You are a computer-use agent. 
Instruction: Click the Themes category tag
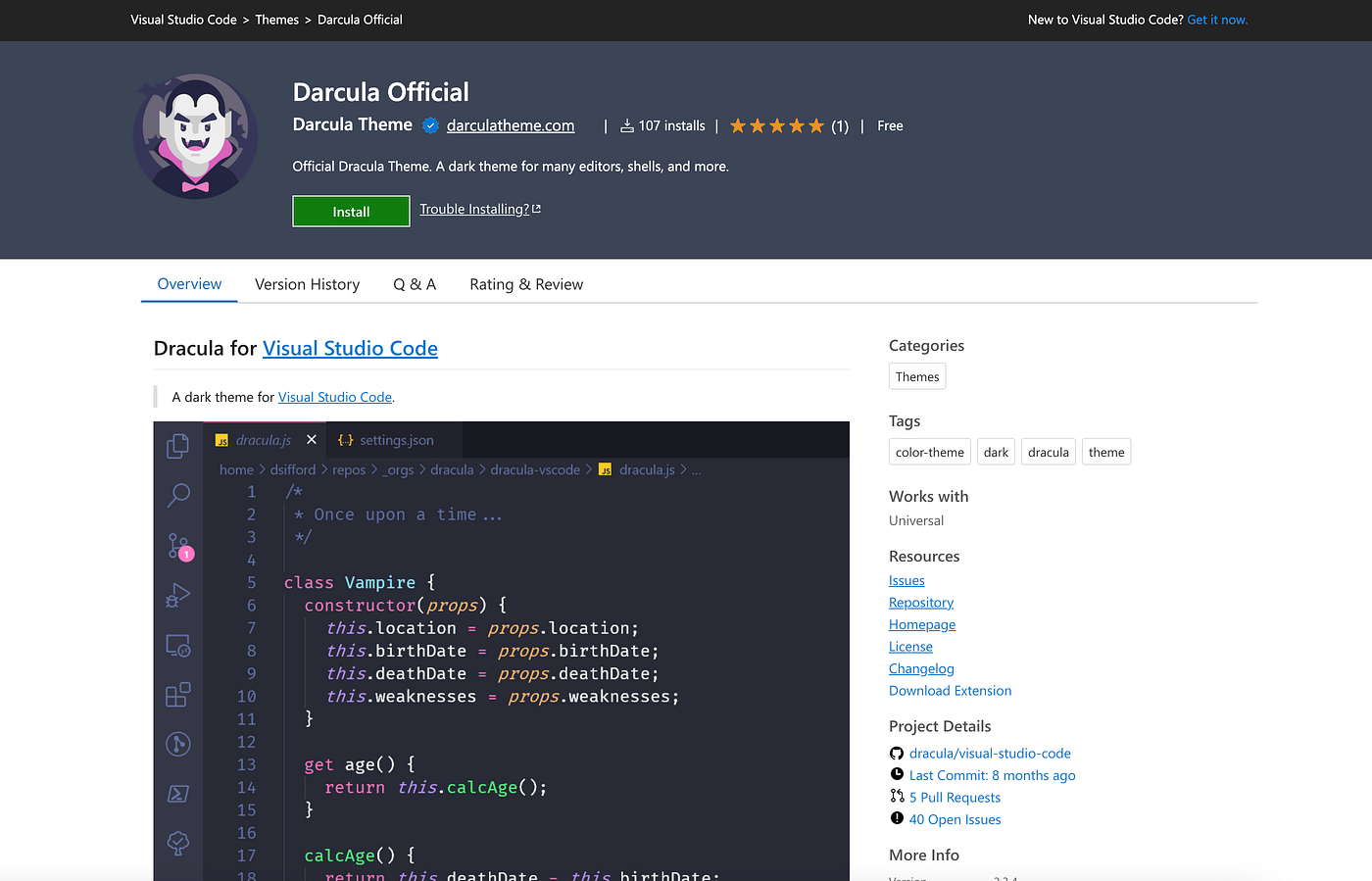[x=917, y=376]
